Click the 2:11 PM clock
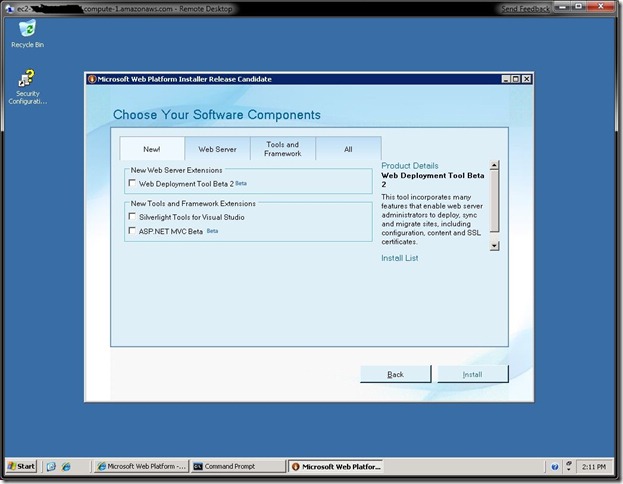This screenshot has width=623, height=484. click(594, 467)
